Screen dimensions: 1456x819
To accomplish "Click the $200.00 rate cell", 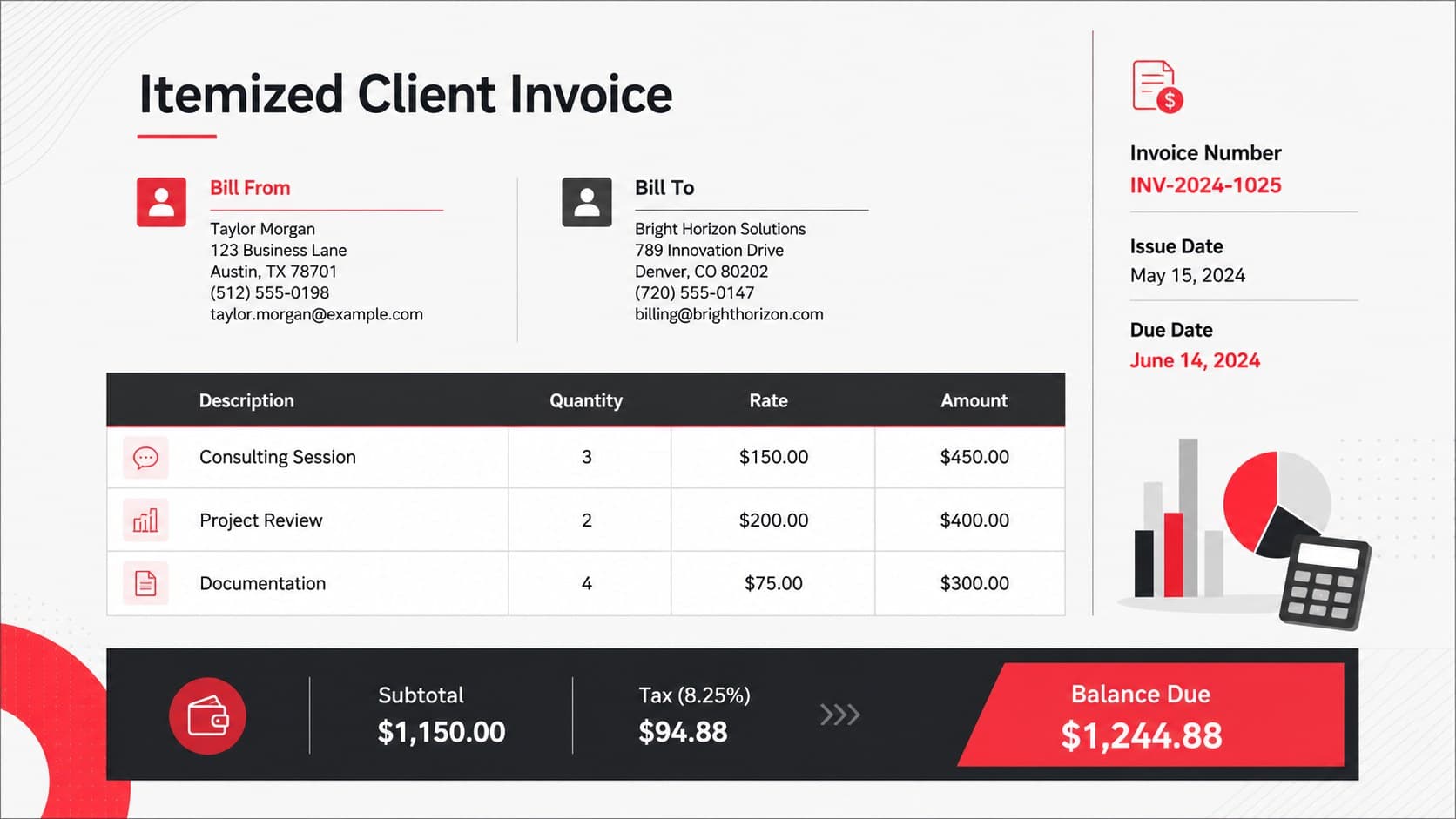I will click(x=773, y=520).
